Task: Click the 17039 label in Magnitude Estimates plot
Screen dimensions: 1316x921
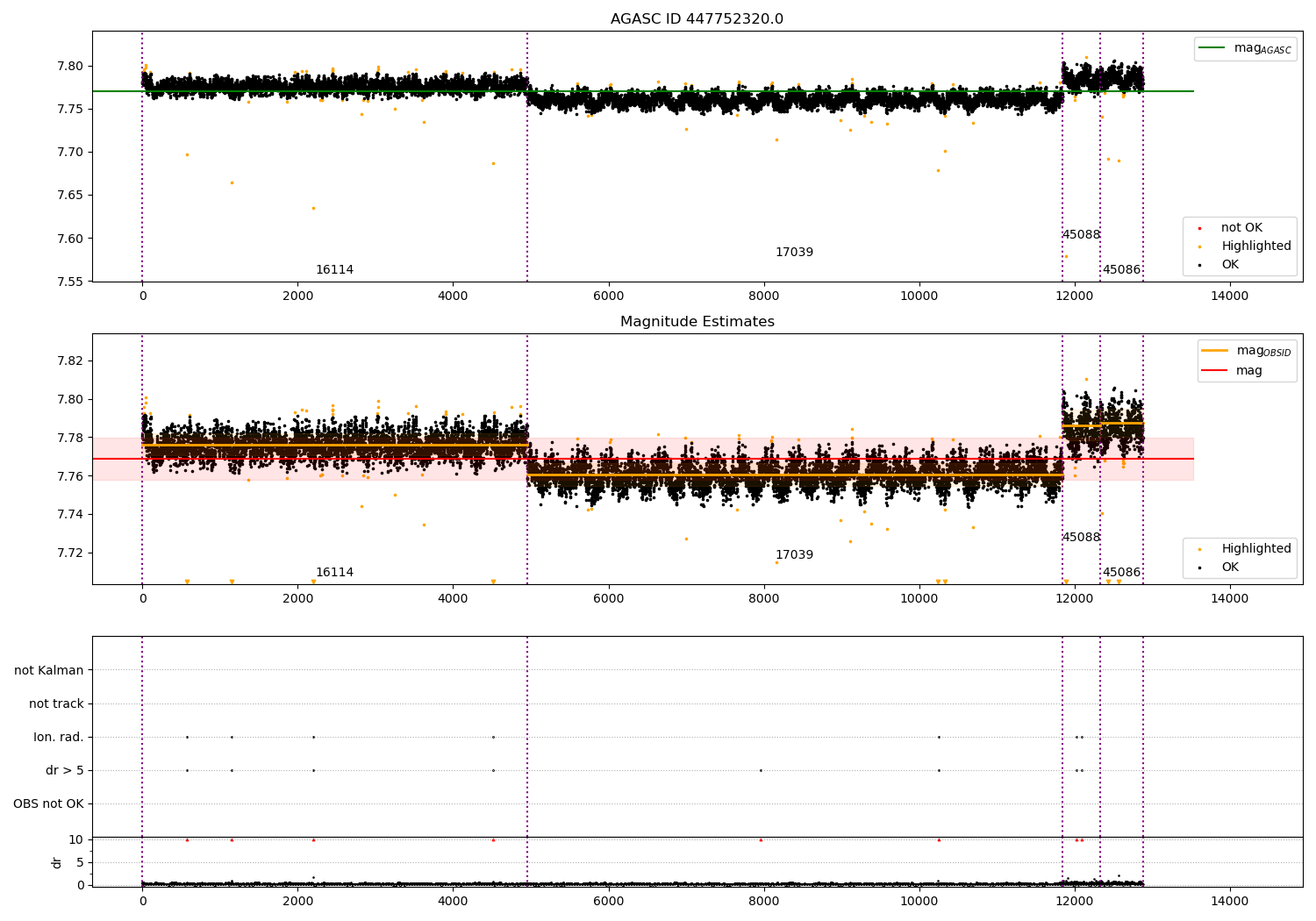Action: [794, 555]
